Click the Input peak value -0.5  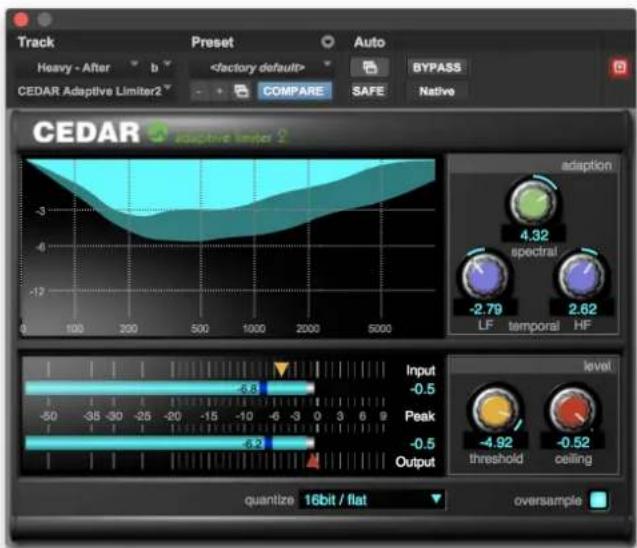[422, 389]
